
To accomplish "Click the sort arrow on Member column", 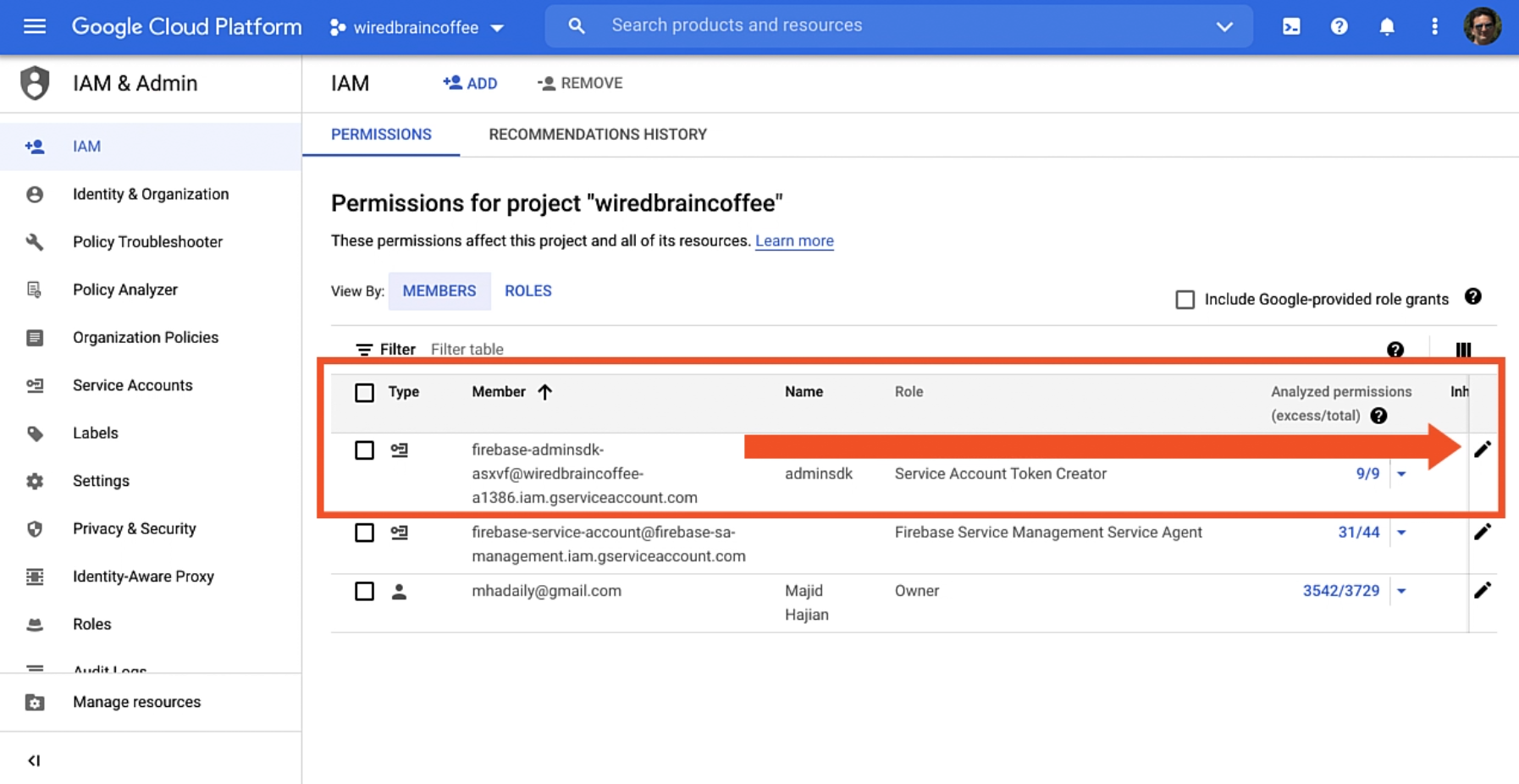I will [544, 391].
